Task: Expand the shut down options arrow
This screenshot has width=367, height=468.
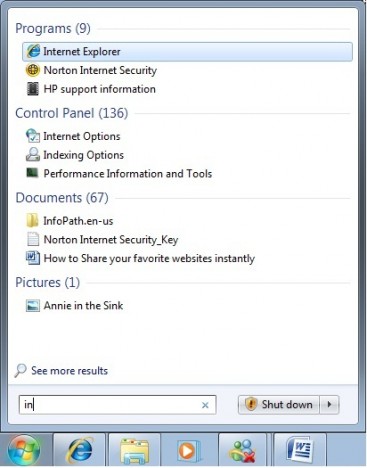Action: (x=329, y=405)
